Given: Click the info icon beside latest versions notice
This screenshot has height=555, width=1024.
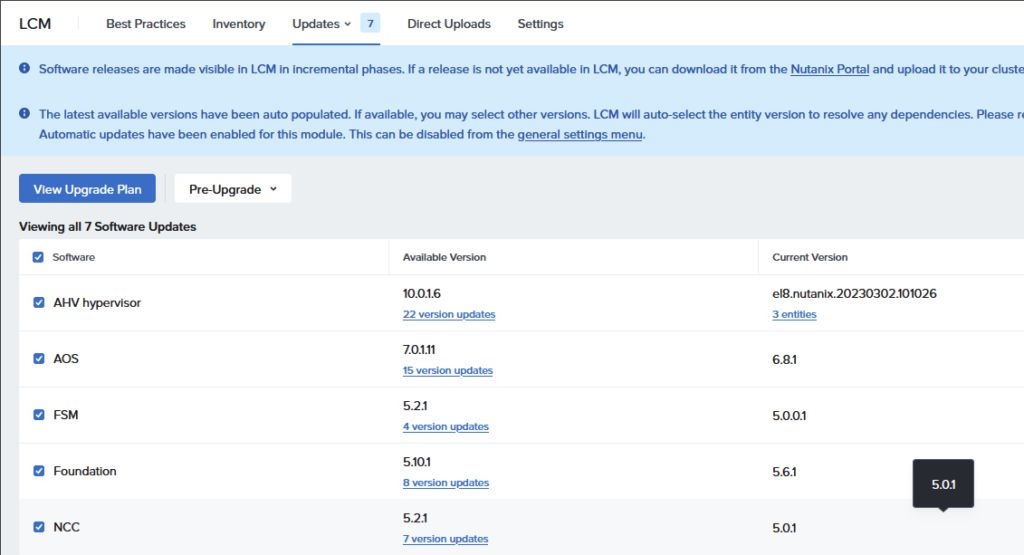Looking at the screenshot, I should coord(24,114).
